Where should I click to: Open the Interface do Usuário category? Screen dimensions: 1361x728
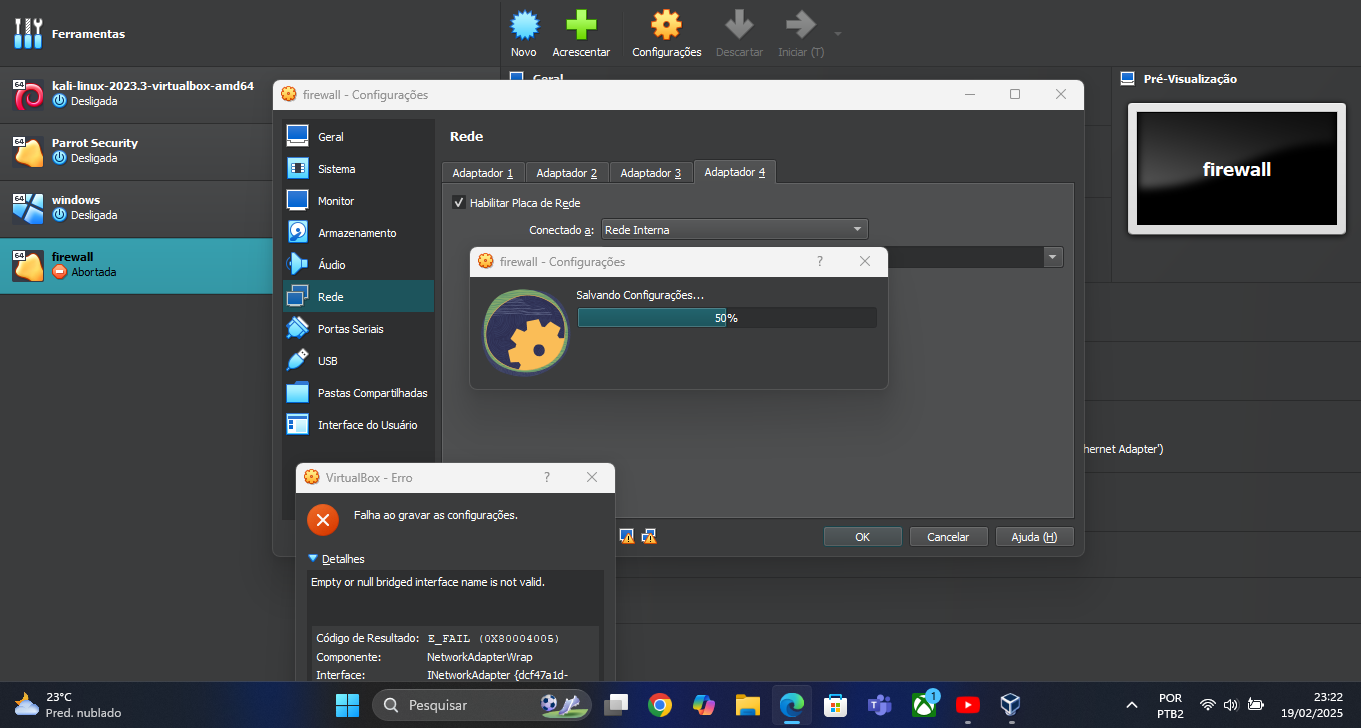coord(358,425)
